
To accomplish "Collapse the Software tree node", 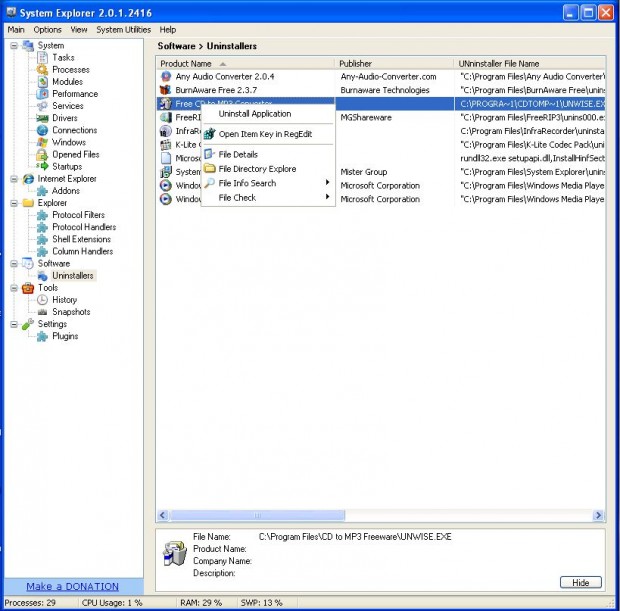I will pyautogui.click(x=14, y=263).
